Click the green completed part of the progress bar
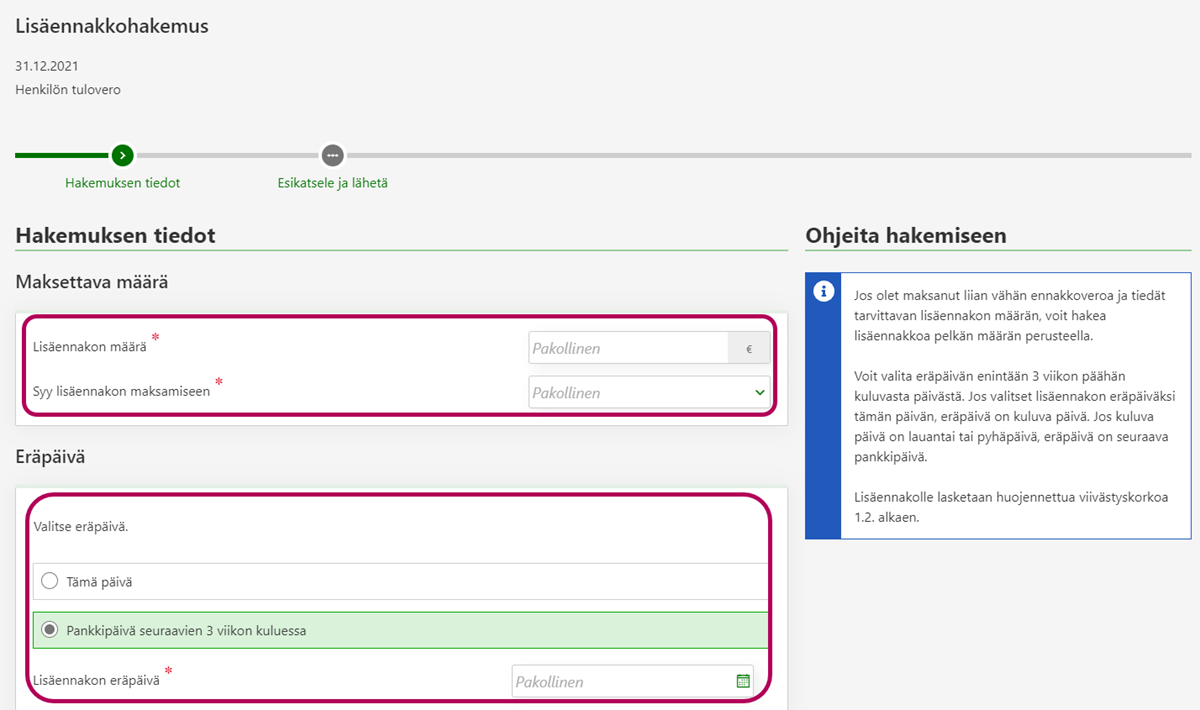 coord(62,155)
